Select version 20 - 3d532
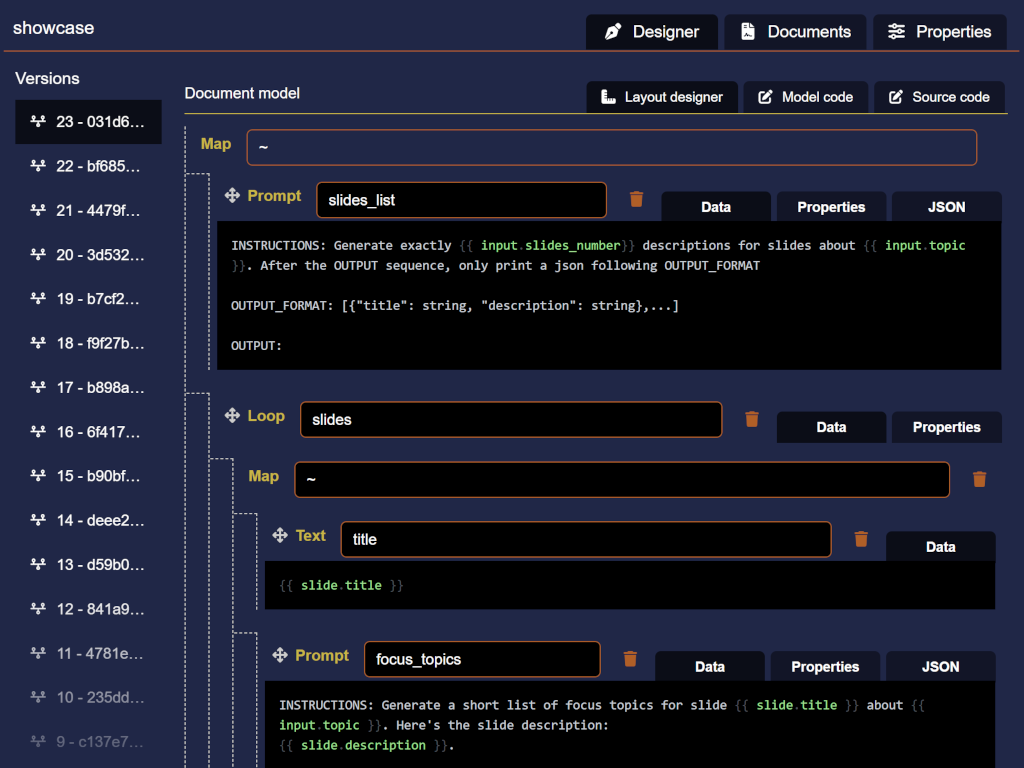Viewport: 1024px width, 768px height. (88, 255)
